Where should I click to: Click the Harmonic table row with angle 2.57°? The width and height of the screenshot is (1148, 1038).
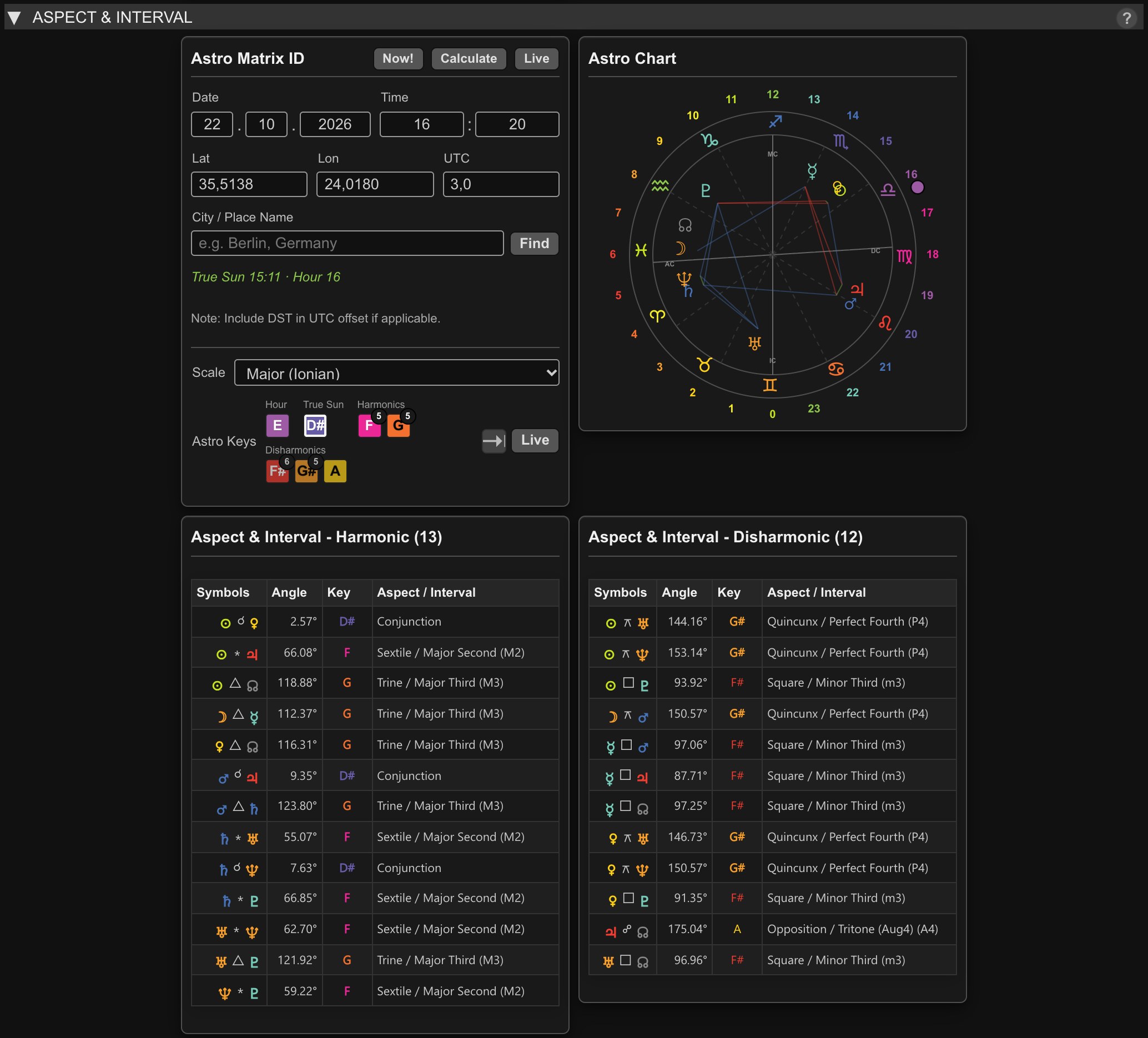(x=375, y=622)
